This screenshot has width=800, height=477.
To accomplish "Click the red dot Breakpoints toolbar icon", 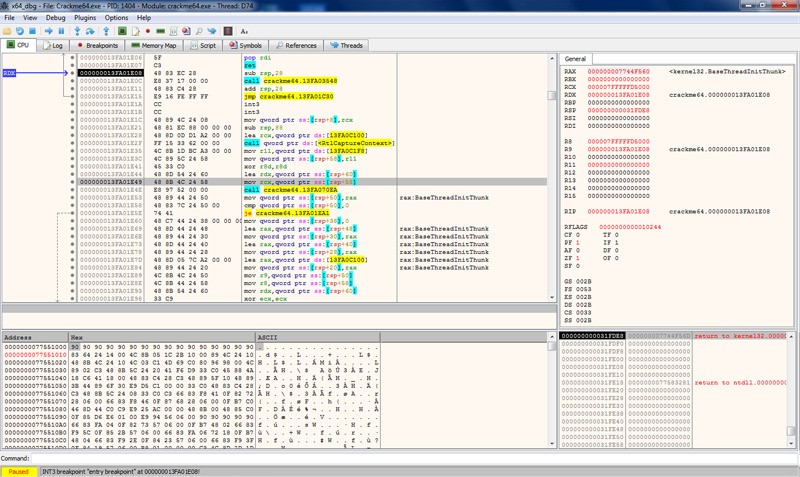I will (148, 31).
